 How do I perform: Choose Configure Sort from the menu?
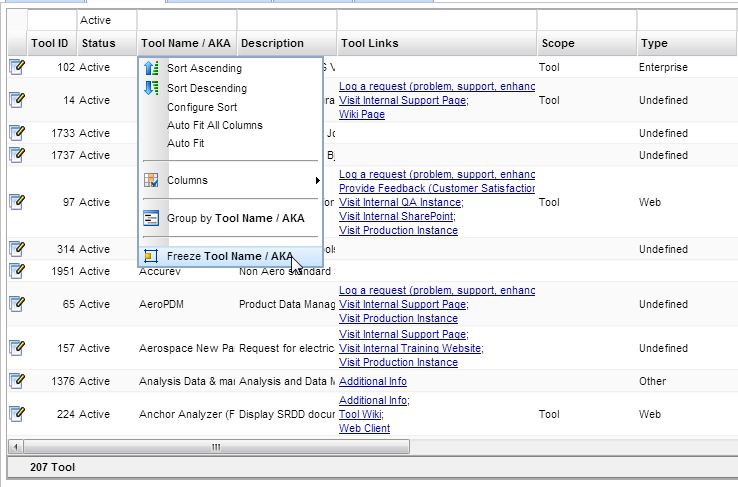pos(202,107)
